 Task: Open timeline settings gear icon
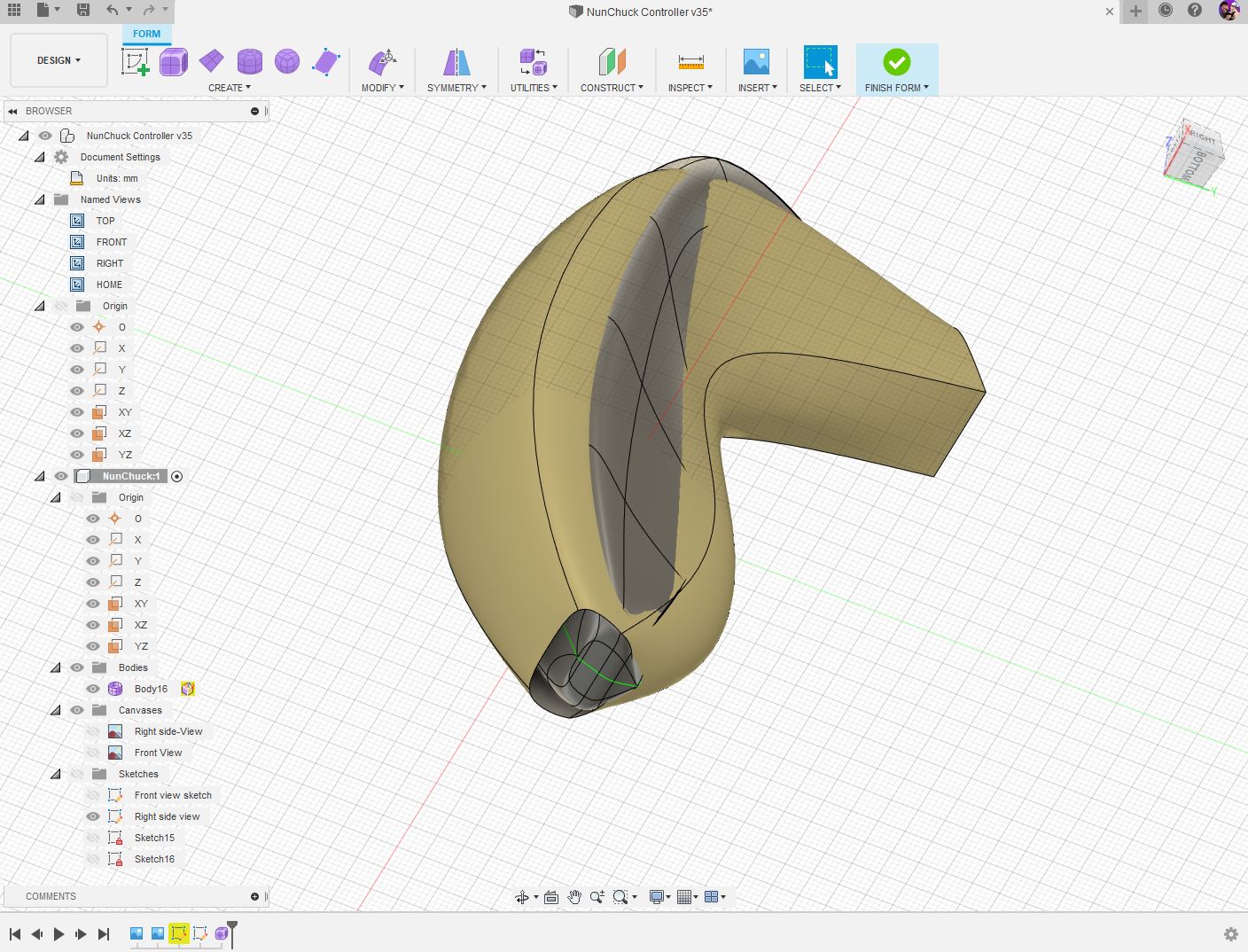point(1230,934)
